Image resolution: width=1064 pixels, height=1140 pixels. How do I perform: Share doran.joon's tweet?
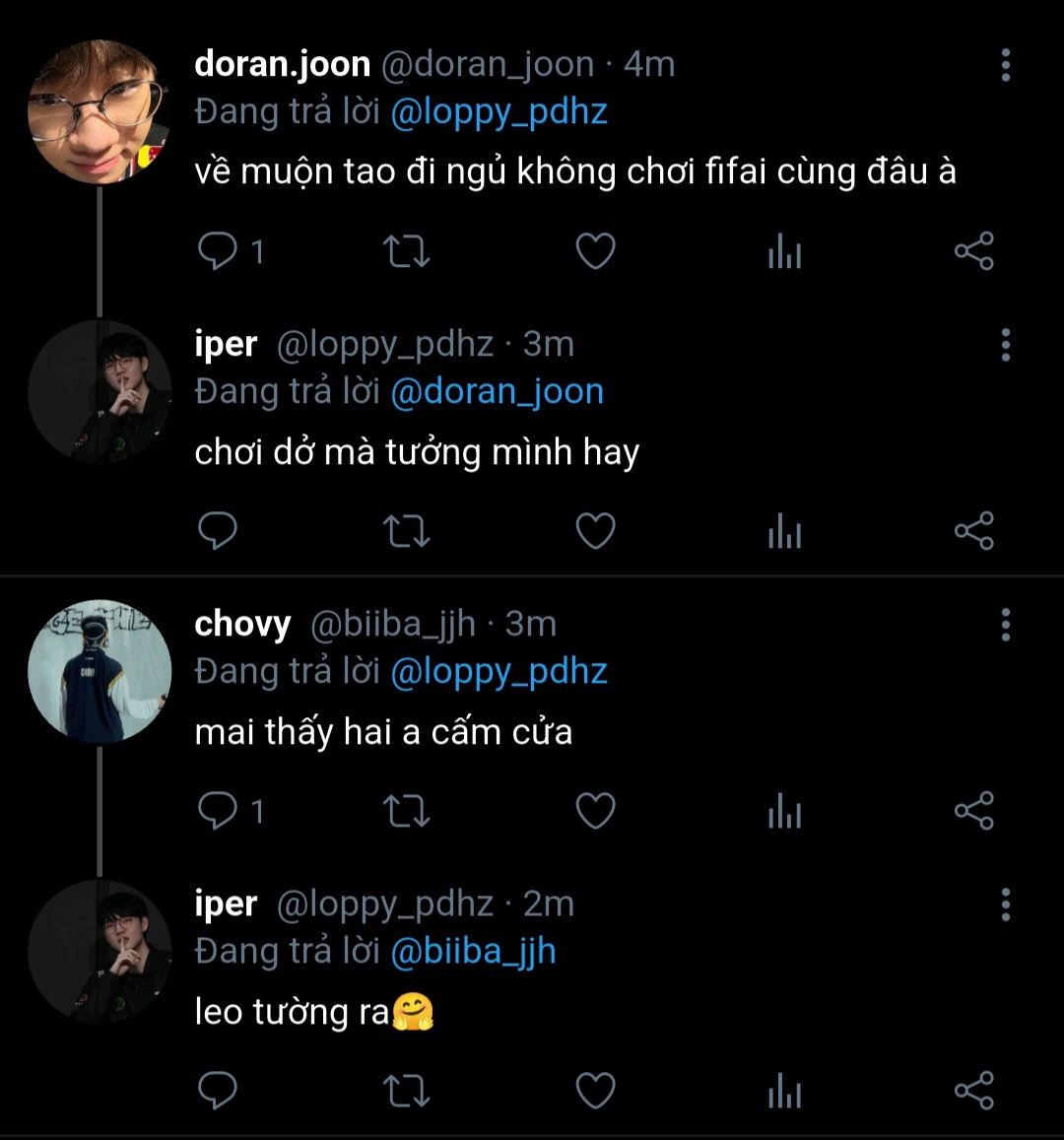(x=973, y=252)
